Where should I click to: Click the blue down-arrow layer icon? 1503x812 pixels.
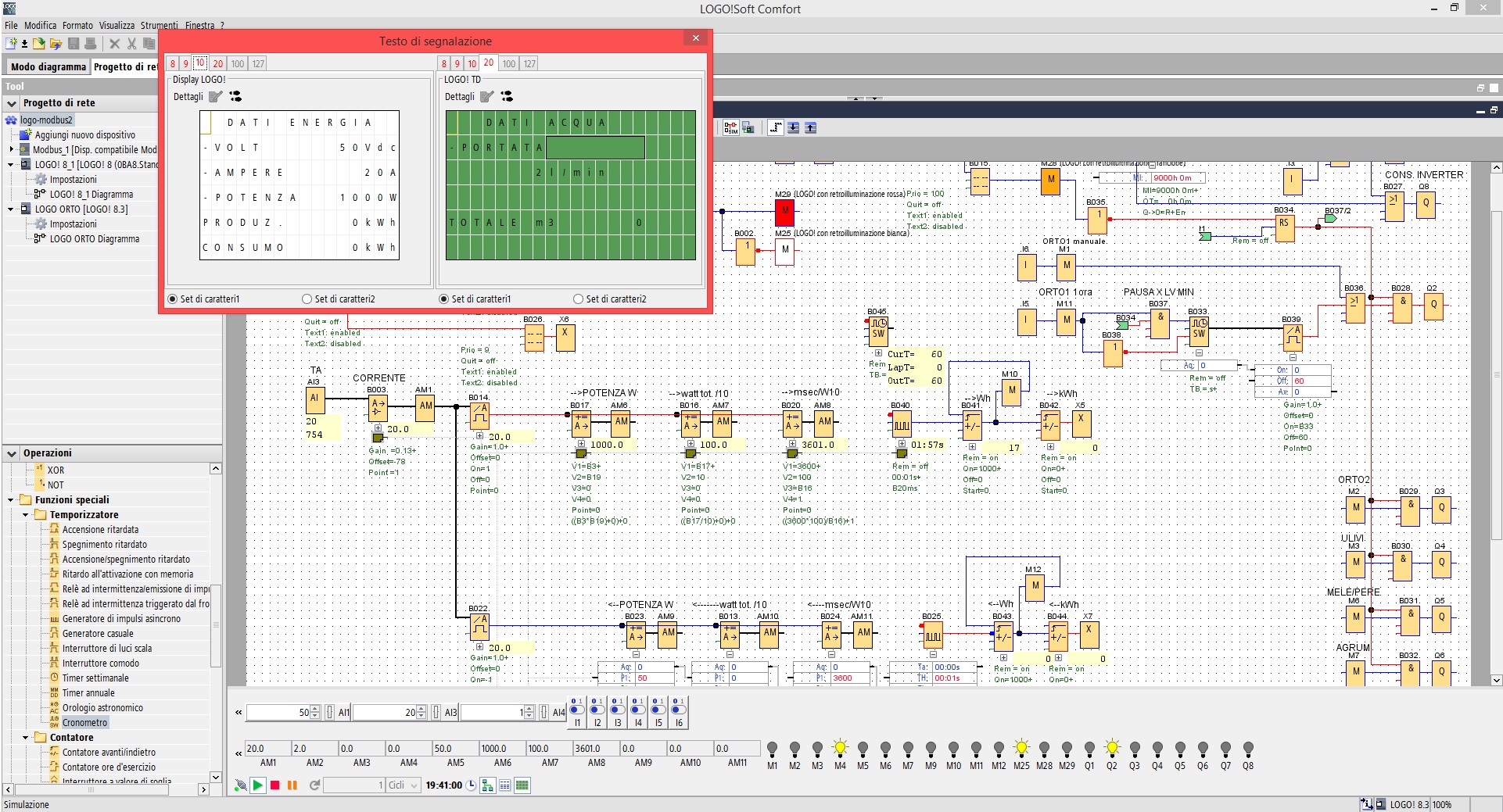click(794, 127)
